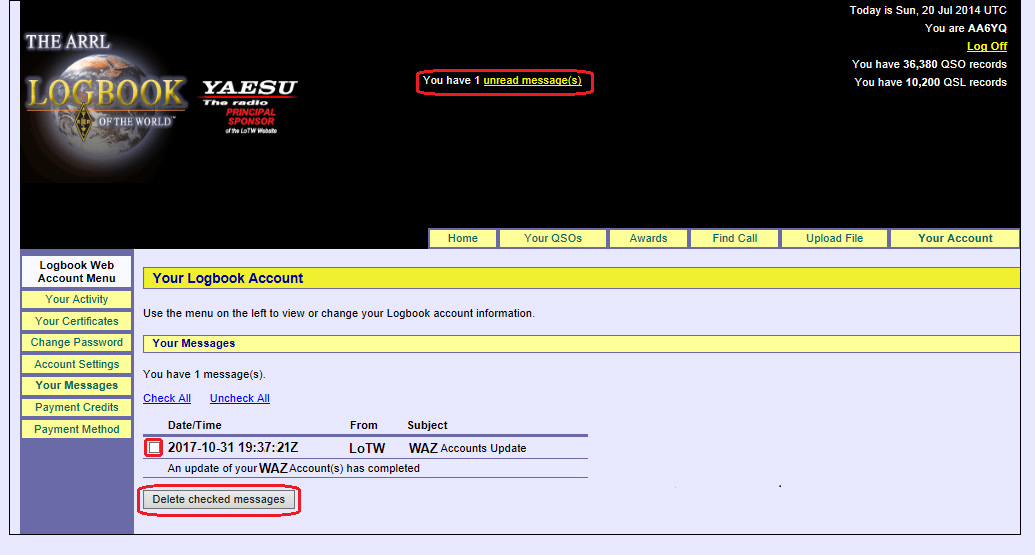Open the Upload File tab

pos(834,238)
